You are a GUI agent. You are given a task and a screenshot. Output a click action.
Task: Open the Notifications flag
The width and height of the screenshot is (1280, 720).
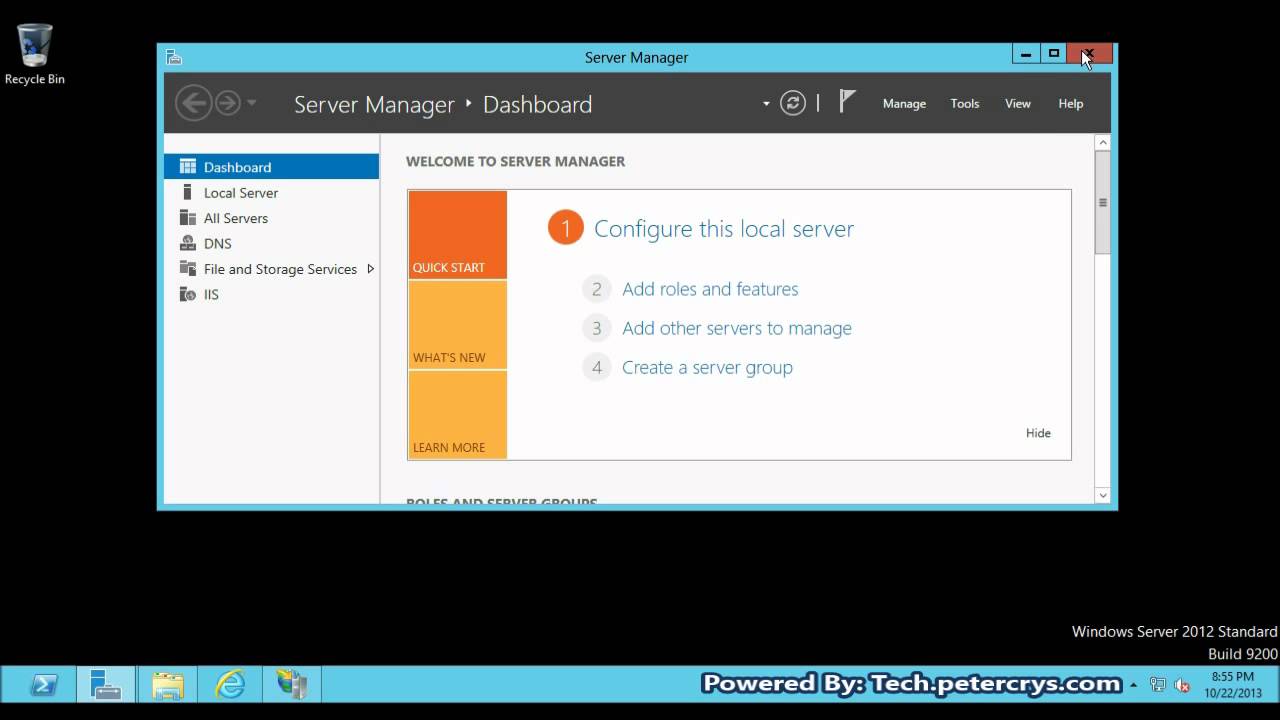click(847, 101)
